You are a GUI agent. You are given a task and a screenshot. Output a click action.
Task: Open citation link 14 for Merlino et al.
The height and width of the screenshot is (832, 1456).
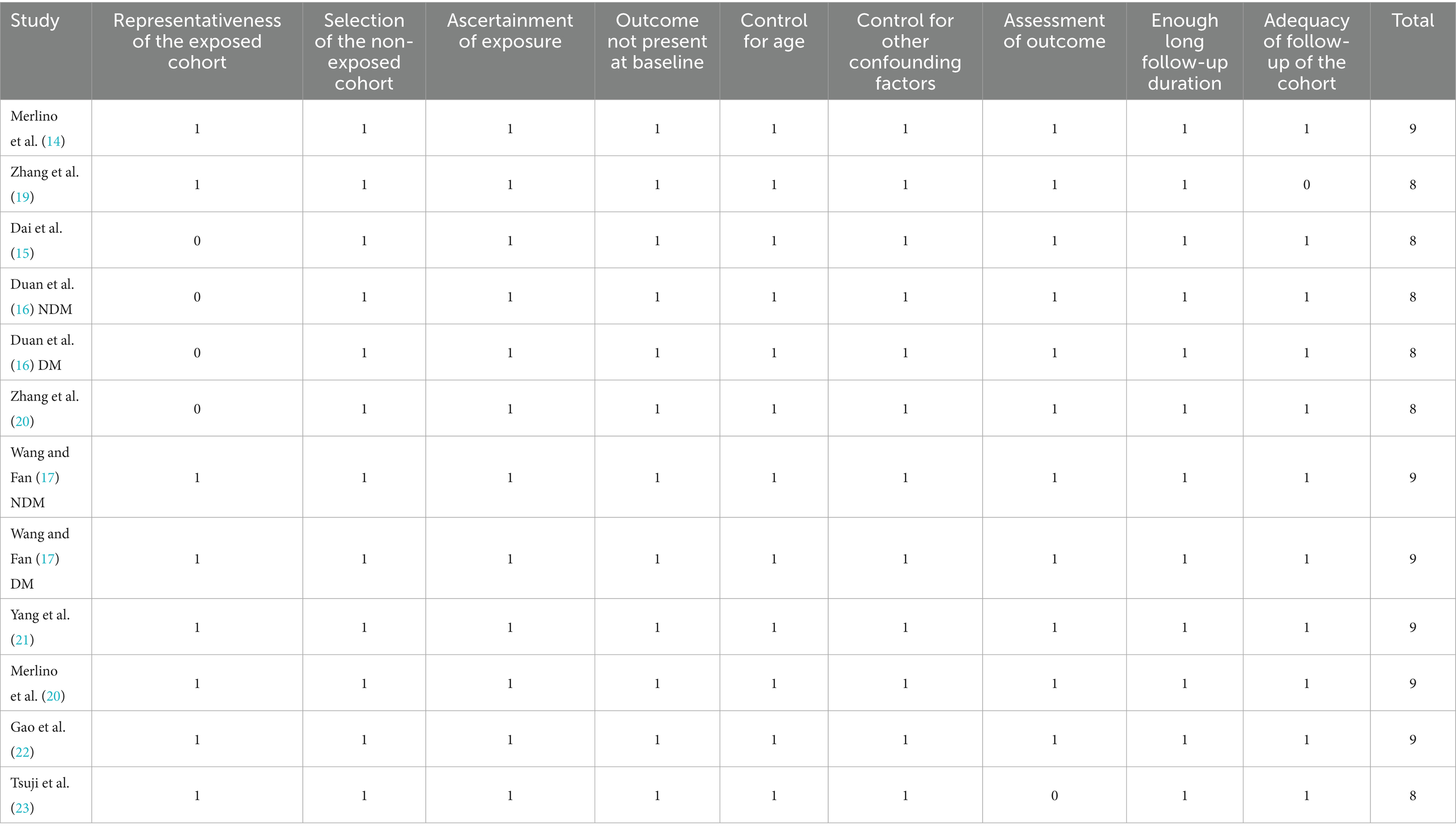[53, 141]
